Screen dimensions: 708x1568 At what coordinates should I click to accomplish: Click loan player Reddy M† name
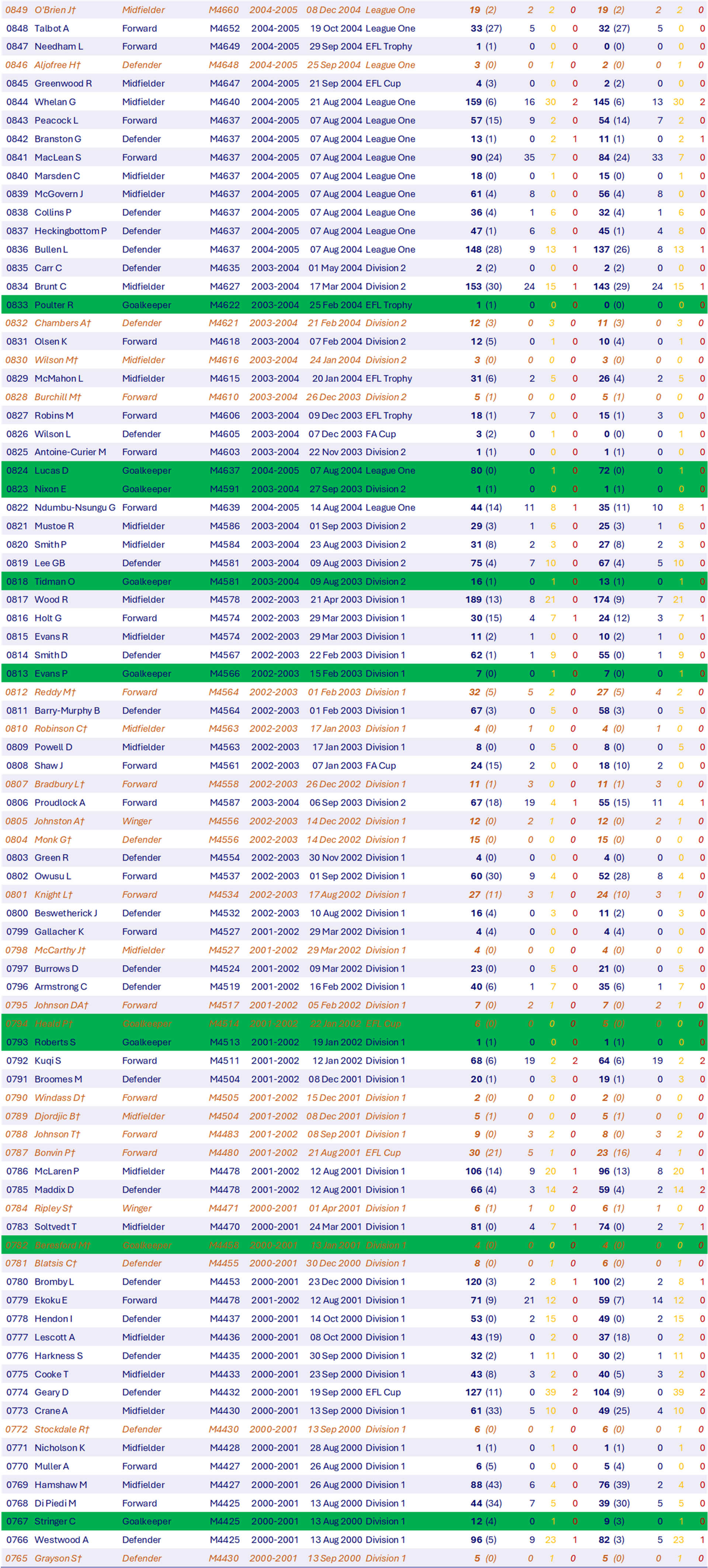(55, 692)
